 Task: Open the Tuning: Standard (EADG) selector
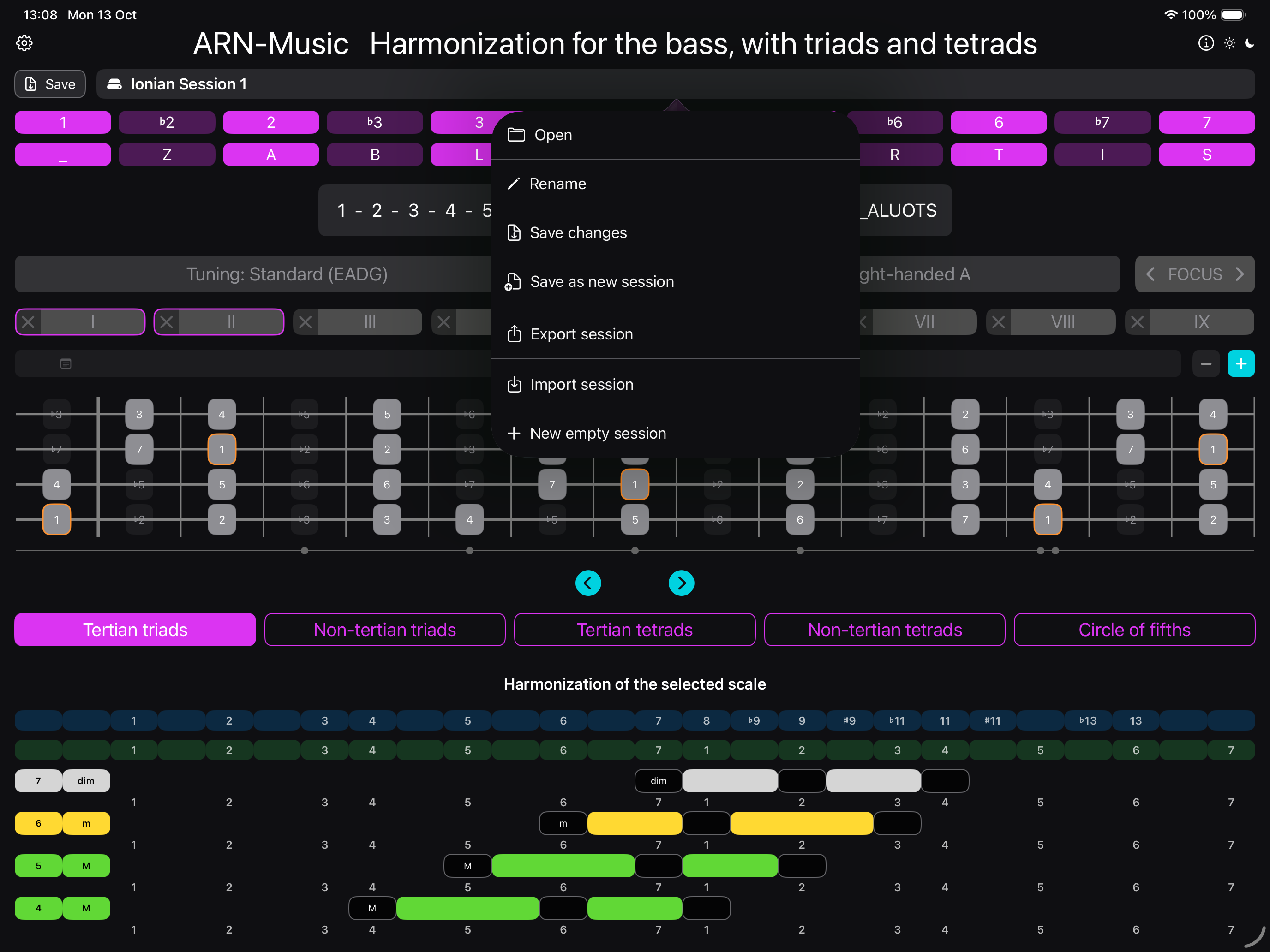tap(287, 274)
